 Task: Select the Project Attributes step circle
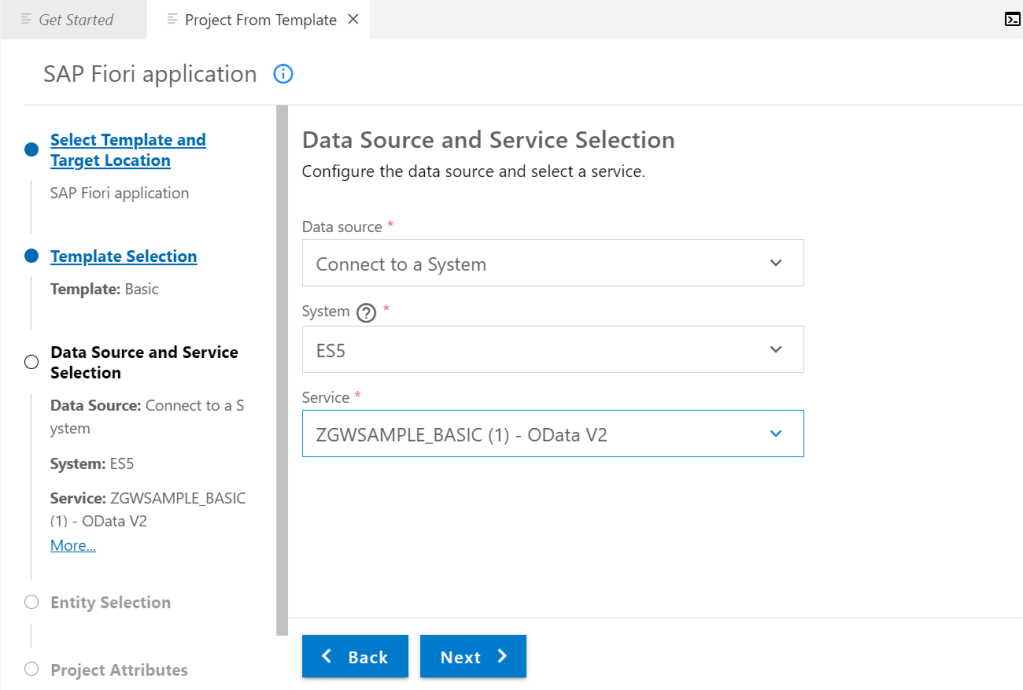31,669
